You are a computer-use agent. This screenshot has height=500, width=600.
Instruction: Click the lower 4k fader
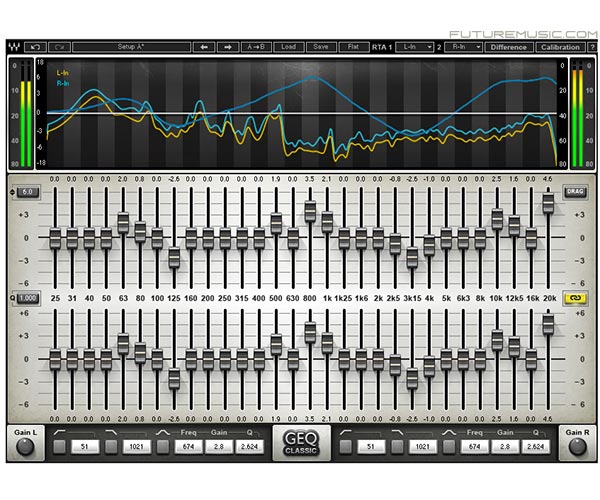429,366
